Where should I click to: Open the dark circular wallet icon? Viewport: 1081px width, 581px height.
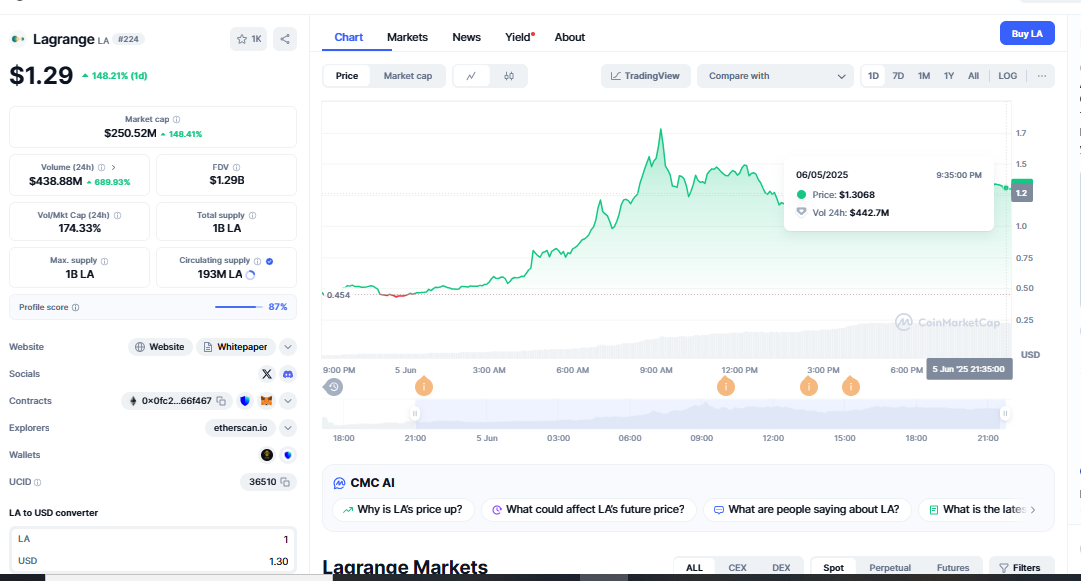tap(267, 455)
